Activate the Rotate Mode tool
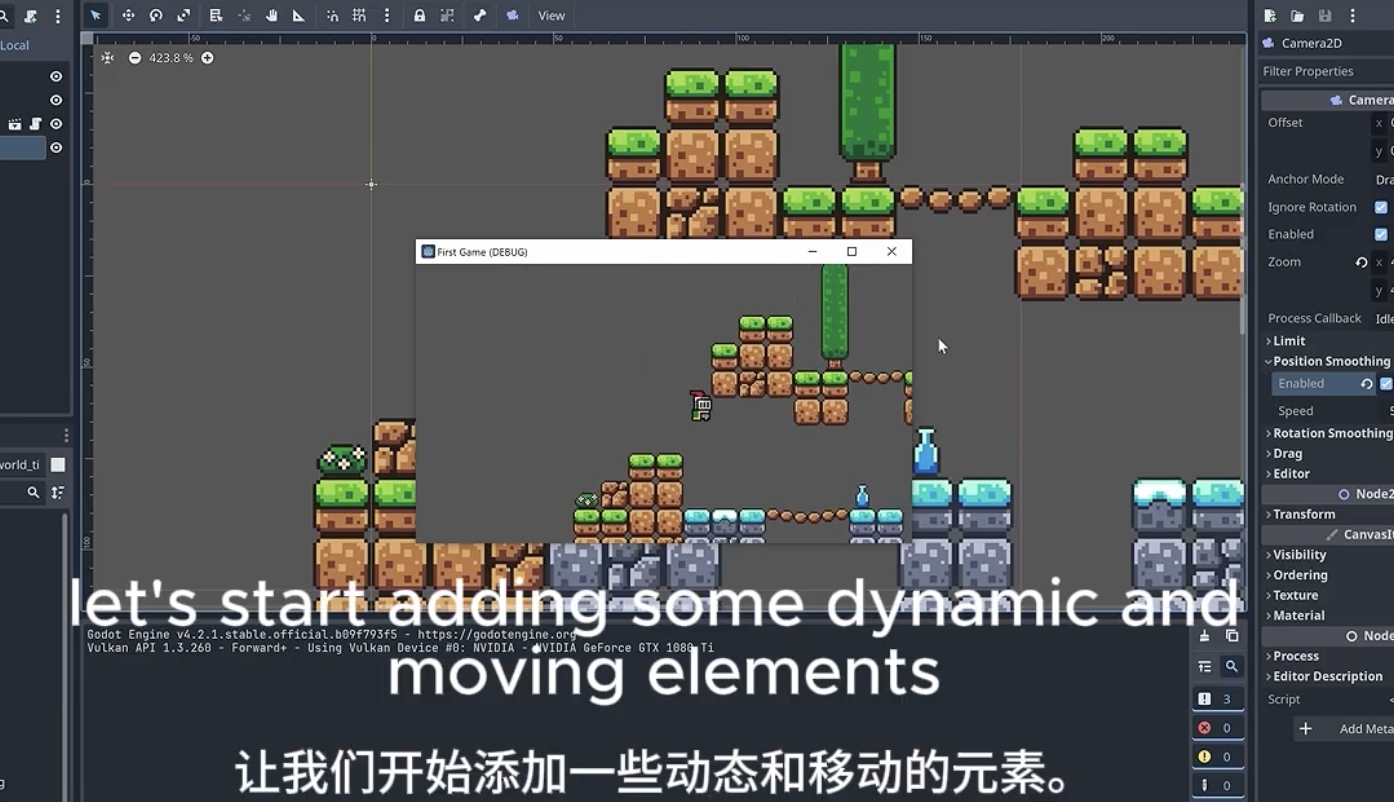Screen dimensions: 1394x802 [156, 15]
